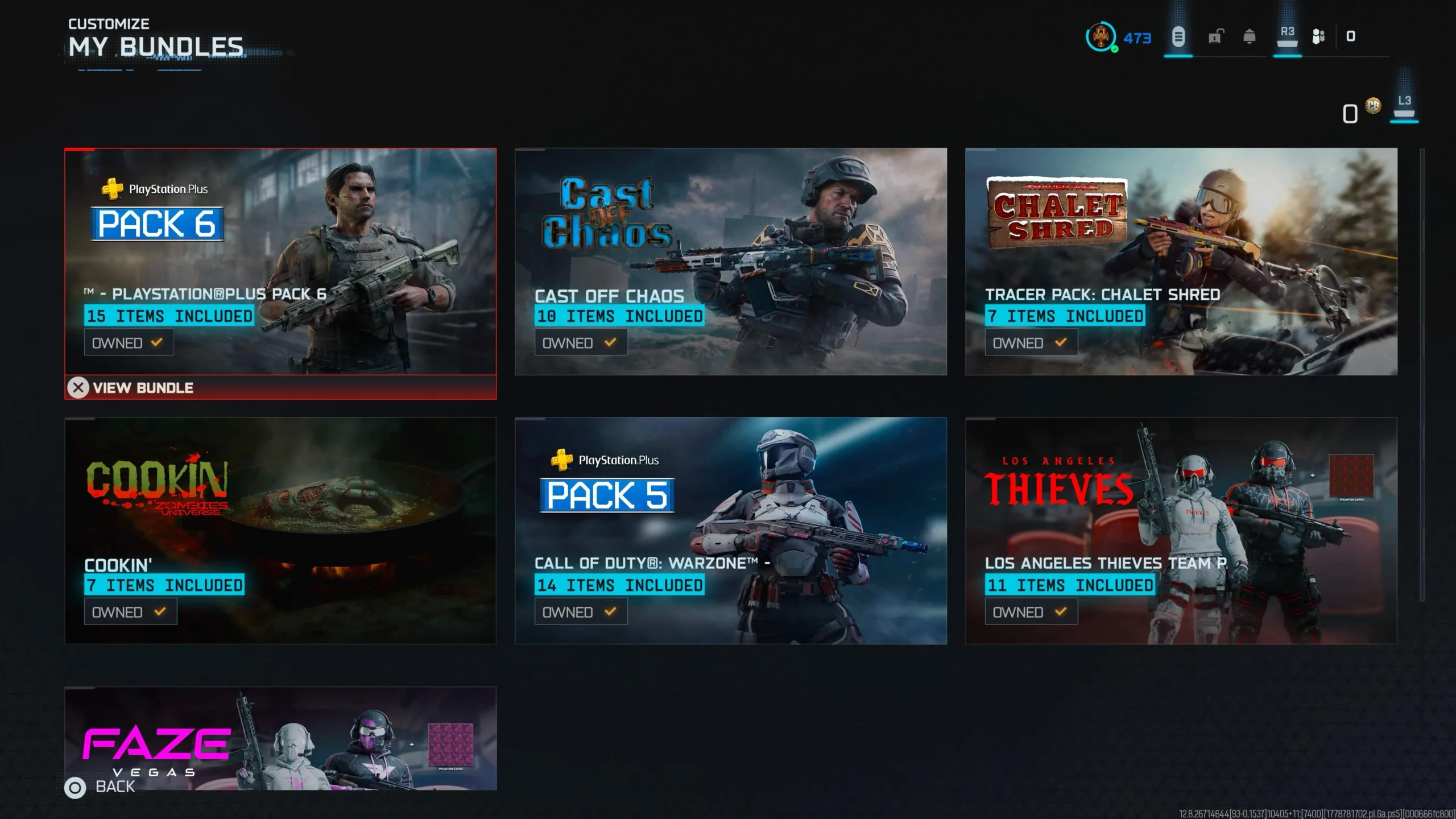Open the FaZe Vegas bundle card

coord(280,738)
